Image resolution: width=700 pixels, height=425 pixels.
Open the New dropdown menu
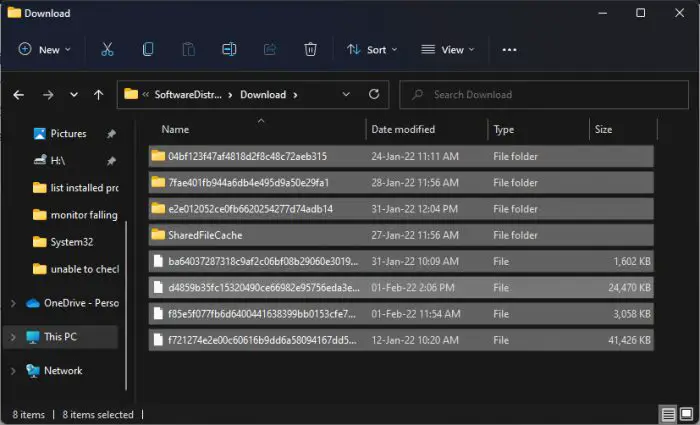(45, 49)
